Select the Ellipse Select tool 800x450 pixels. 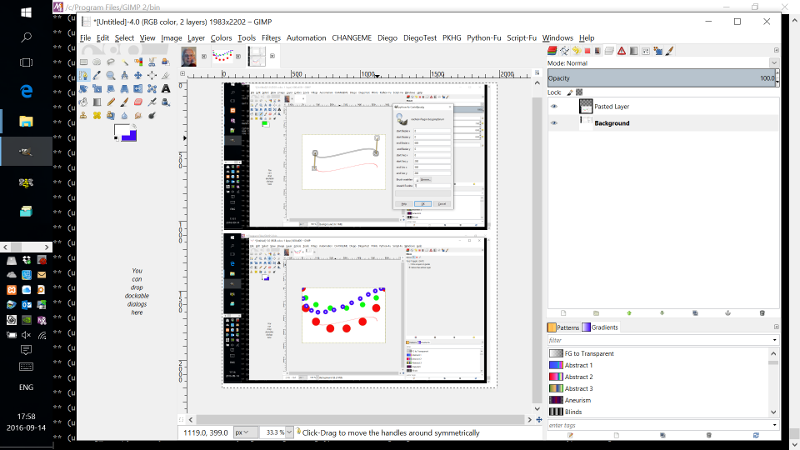pos(96,62)
